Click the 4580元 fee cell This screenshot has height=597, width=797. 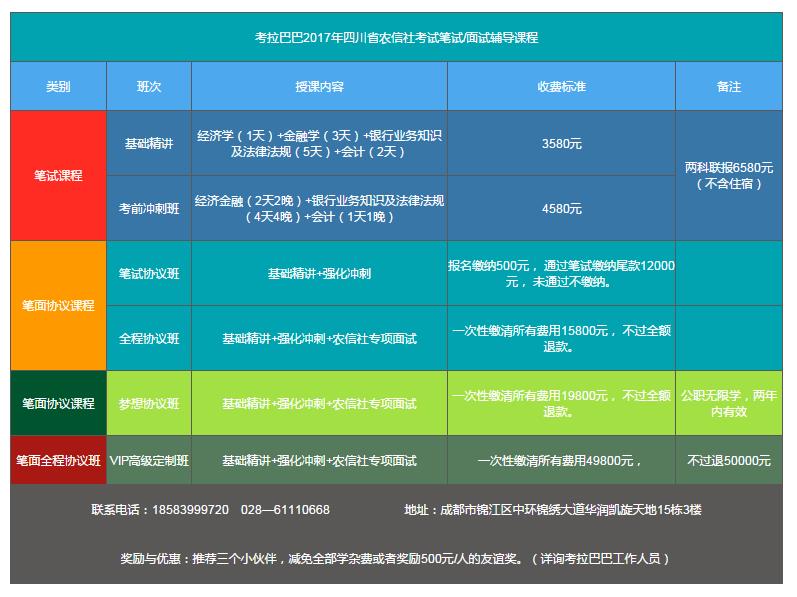(562, 208)
